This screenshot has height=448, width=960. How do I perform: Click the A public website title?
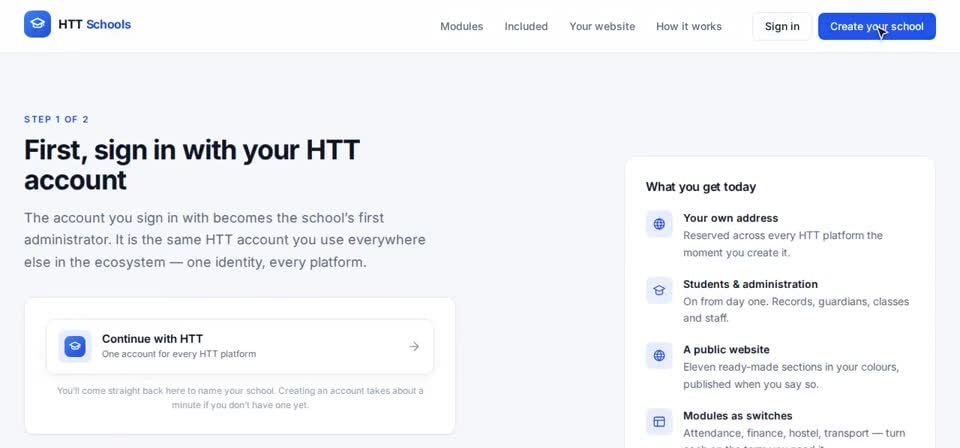[x=726, y=349]
